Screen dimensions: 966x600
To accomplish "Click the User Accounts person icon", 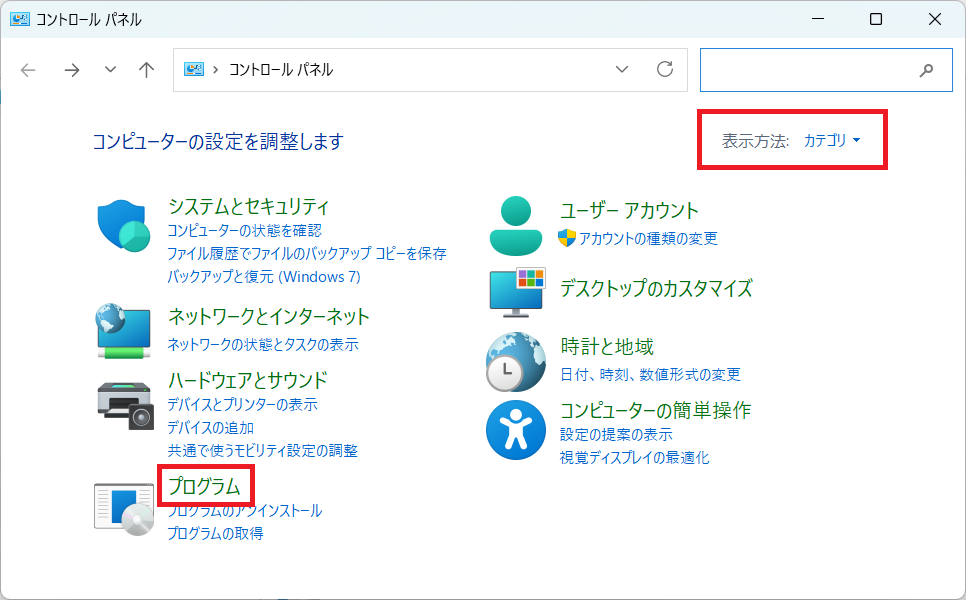I will click(515, 225).
